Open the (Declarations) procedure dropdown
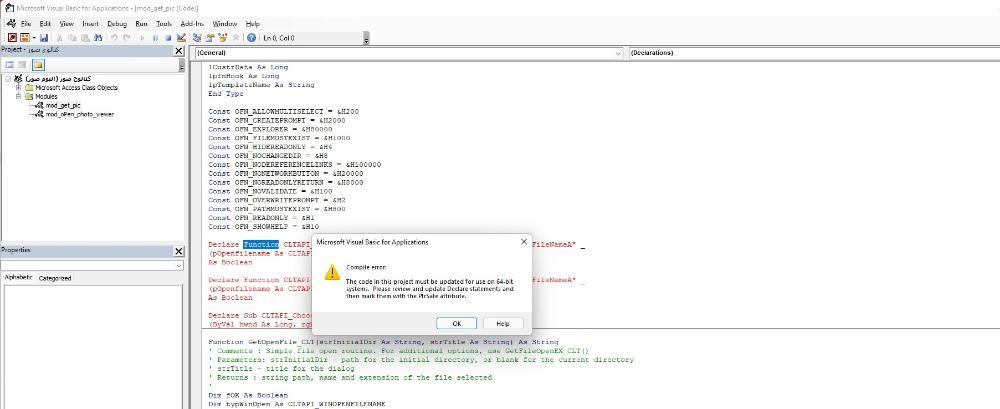This screenshot has width=1000, height=409. (814, 53)
